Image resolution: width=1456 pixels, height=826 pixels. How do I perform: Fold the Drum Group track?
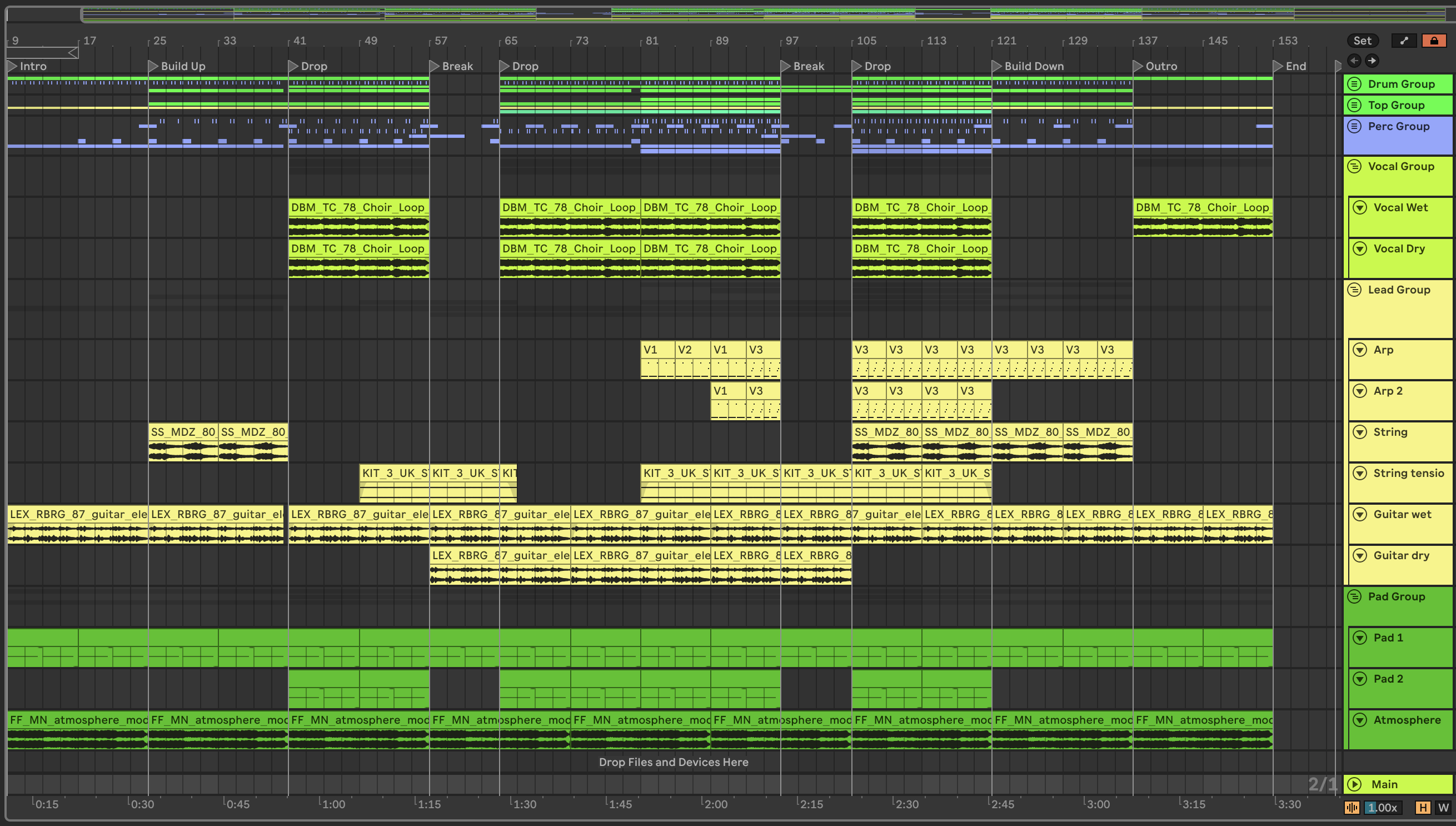click(1354, 84)
